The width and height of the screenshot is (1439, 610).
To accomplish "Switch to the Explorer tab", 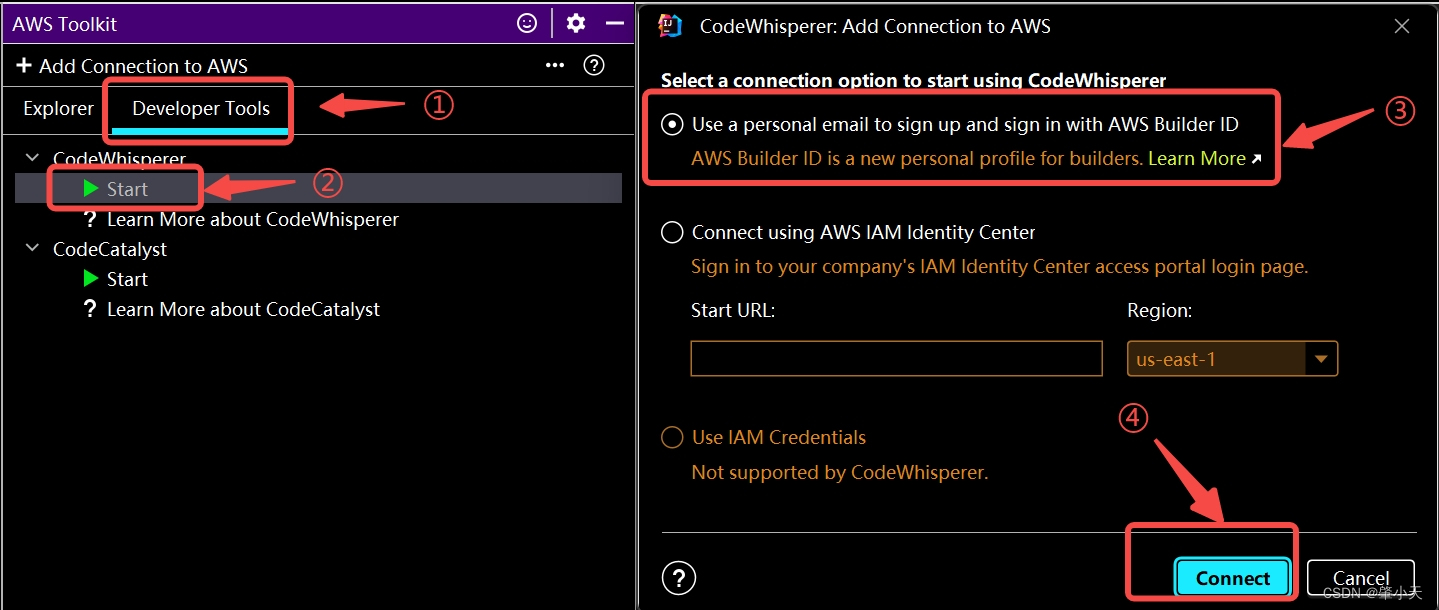I will pyautogui.click(x=58, y=109).
